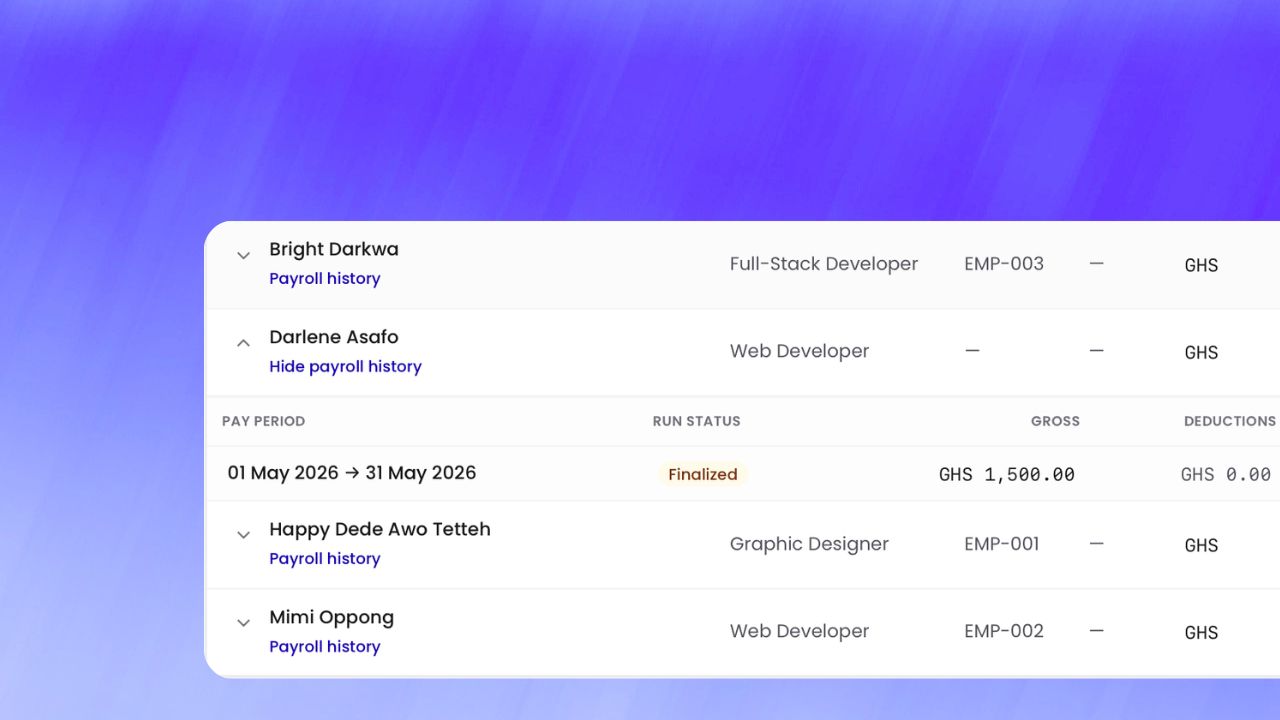Select the name Happy Dede Awo Tetteh
This screenshot has width=1280, height=720.
380,530
